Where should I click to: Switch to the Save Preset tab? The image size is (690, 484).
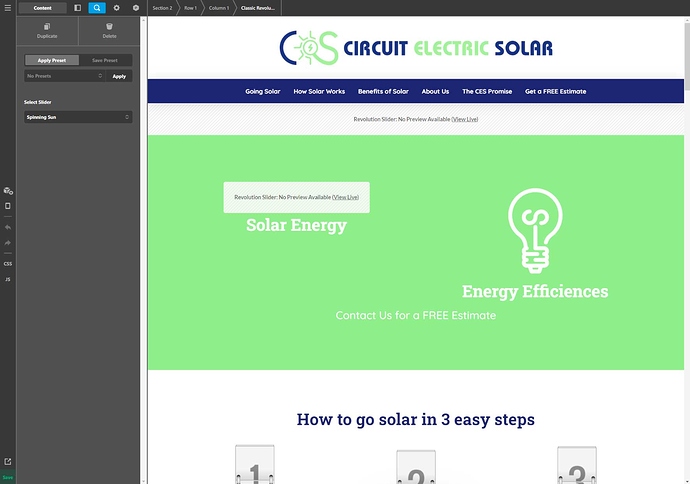coord(105,60)
